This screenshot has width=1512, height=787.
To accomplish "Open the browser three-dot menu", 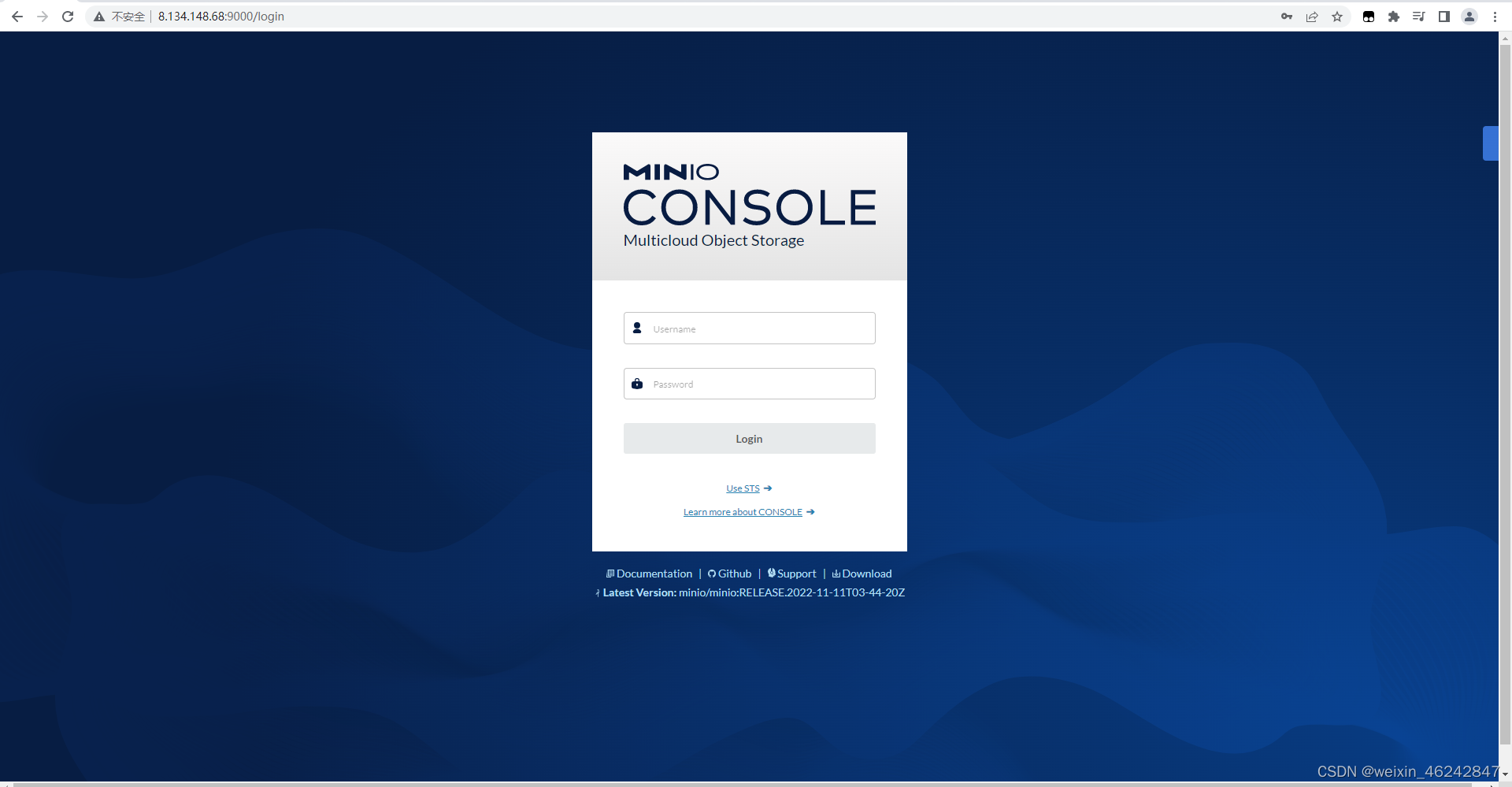I will click(x=1495, y=16).
